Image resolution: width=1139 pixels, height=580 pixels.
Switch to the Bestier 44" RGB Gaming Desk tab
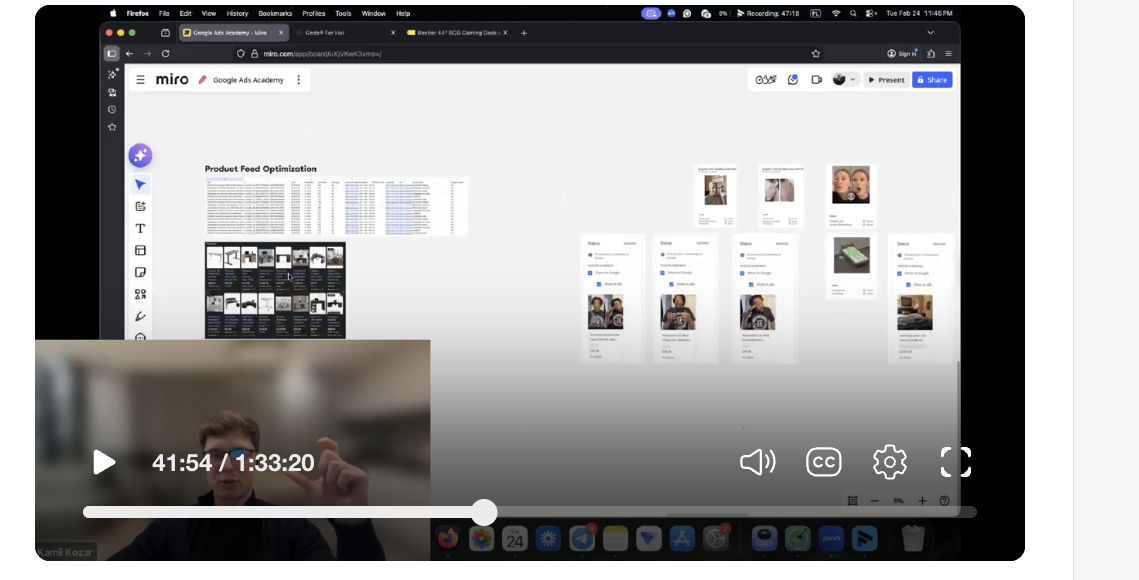458,33
